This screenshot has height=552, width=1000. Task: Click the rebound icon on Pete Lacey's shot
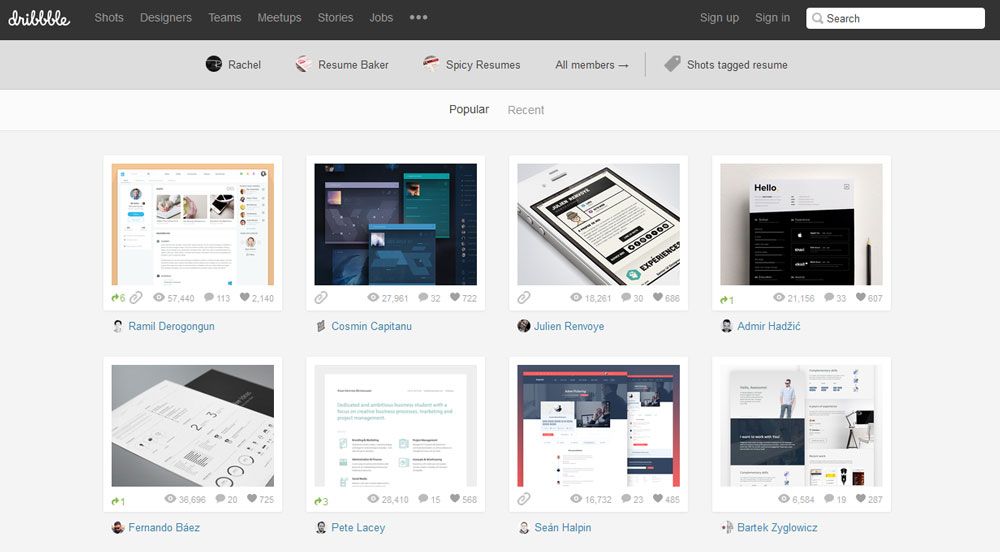pos(318,501)
